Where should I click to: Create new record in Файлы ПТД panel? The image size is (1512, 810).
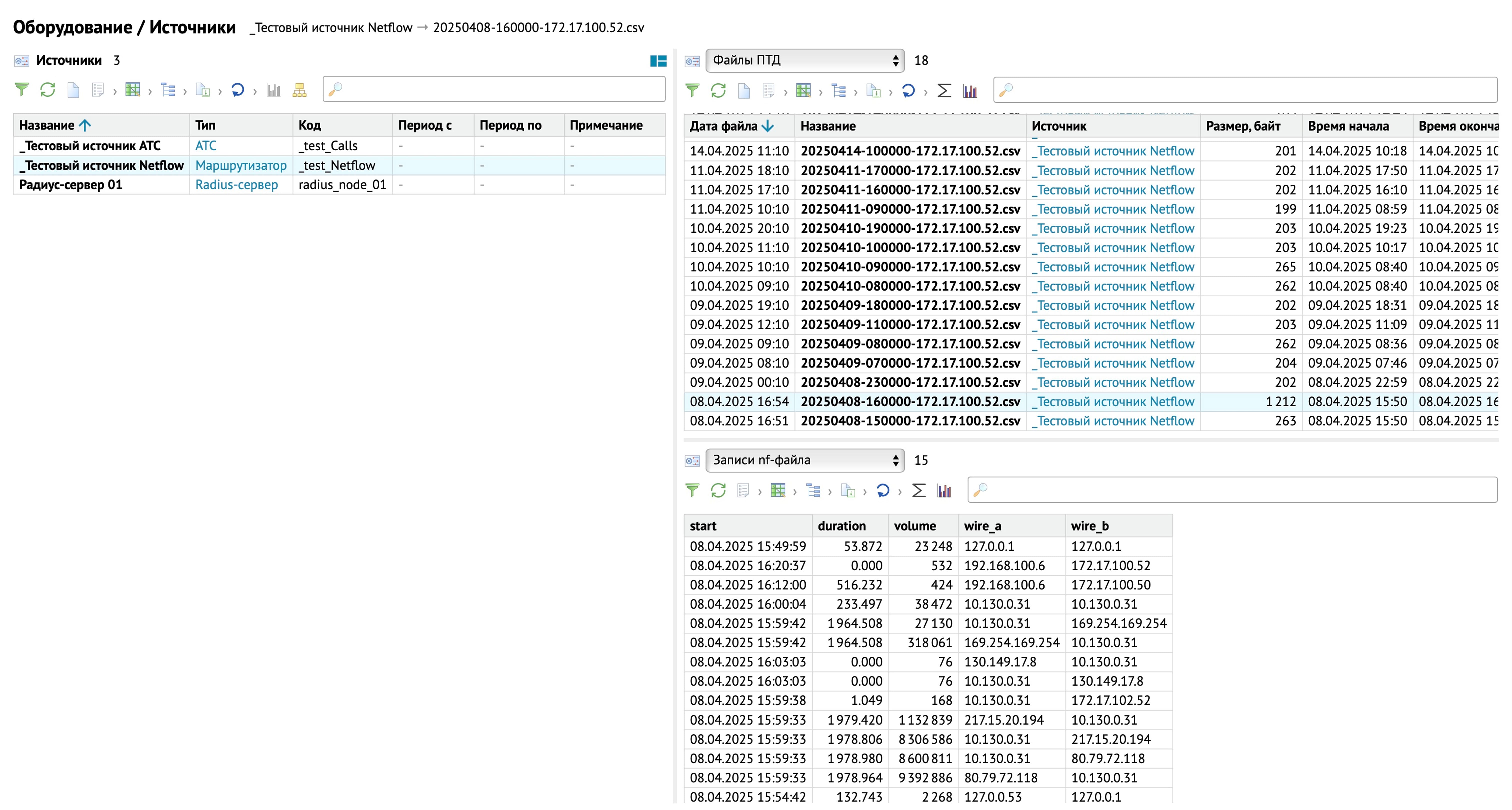click(744, 90)
